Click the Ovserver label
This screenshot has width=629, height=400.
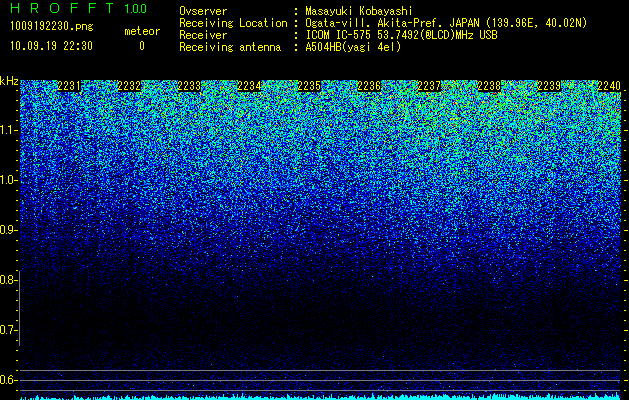point(203,11)
